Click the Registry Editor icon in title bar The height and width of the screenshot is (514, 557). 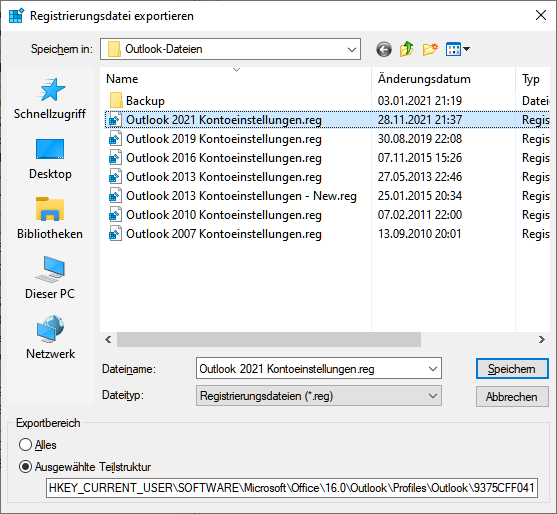pos(16,16)
